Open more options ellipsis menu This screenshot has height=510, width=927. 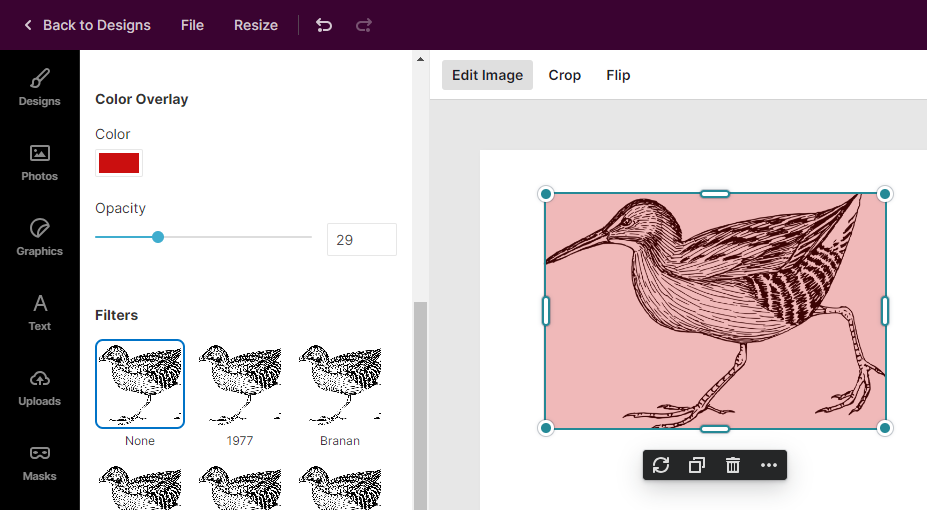click(769, 465)
